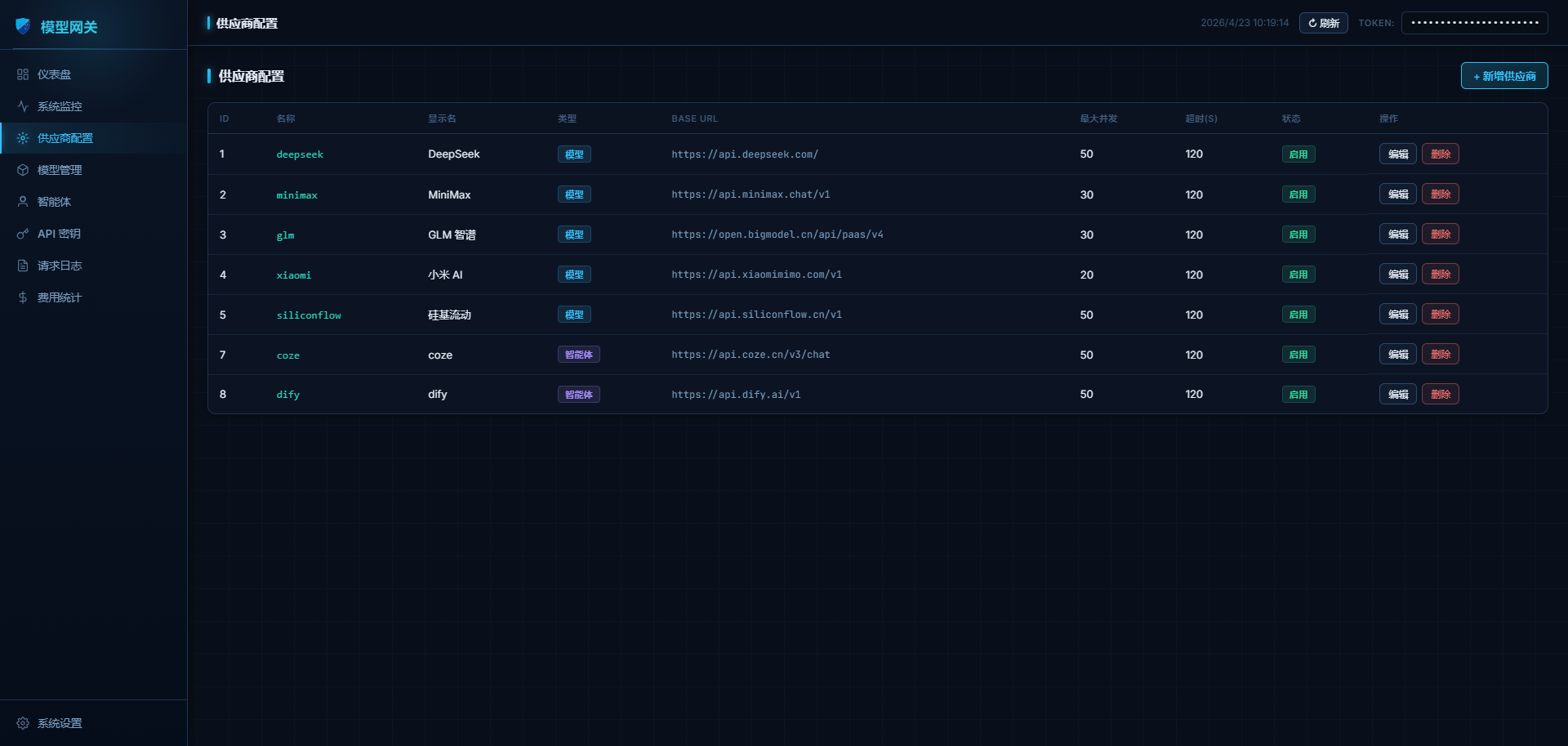Click the URL https://api.coze.cn/v3/chat
This screenshot has width=1568, height=746.
point(751,355)
